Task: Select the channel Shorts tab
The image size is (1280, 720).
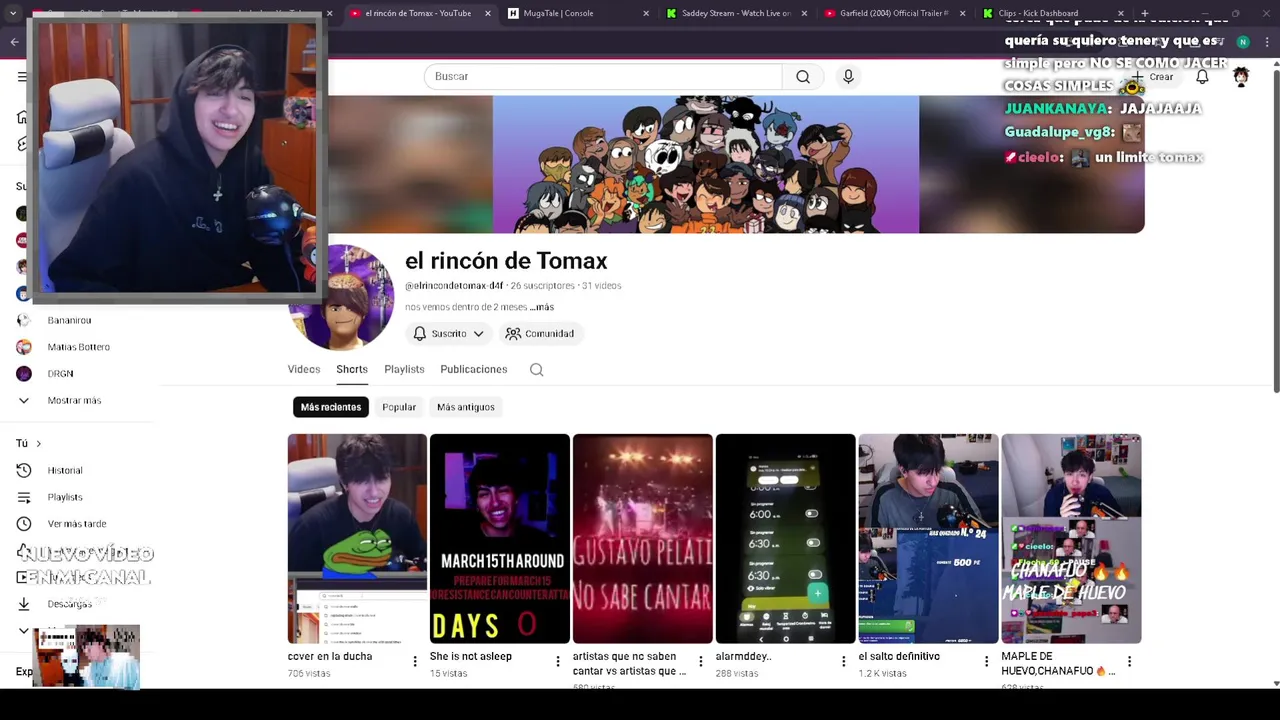Action: tap(352, 370)
